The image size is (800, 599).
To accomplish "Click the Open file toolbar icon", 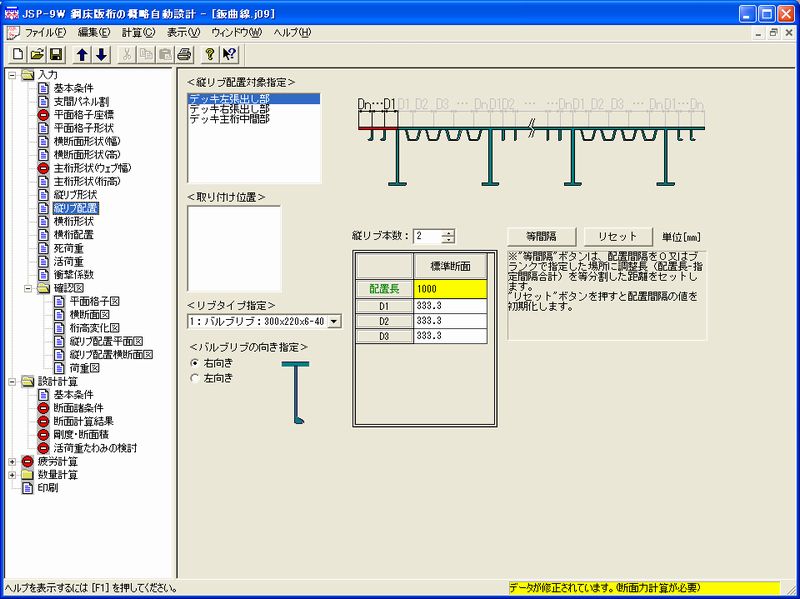I will tap(38, 53).
